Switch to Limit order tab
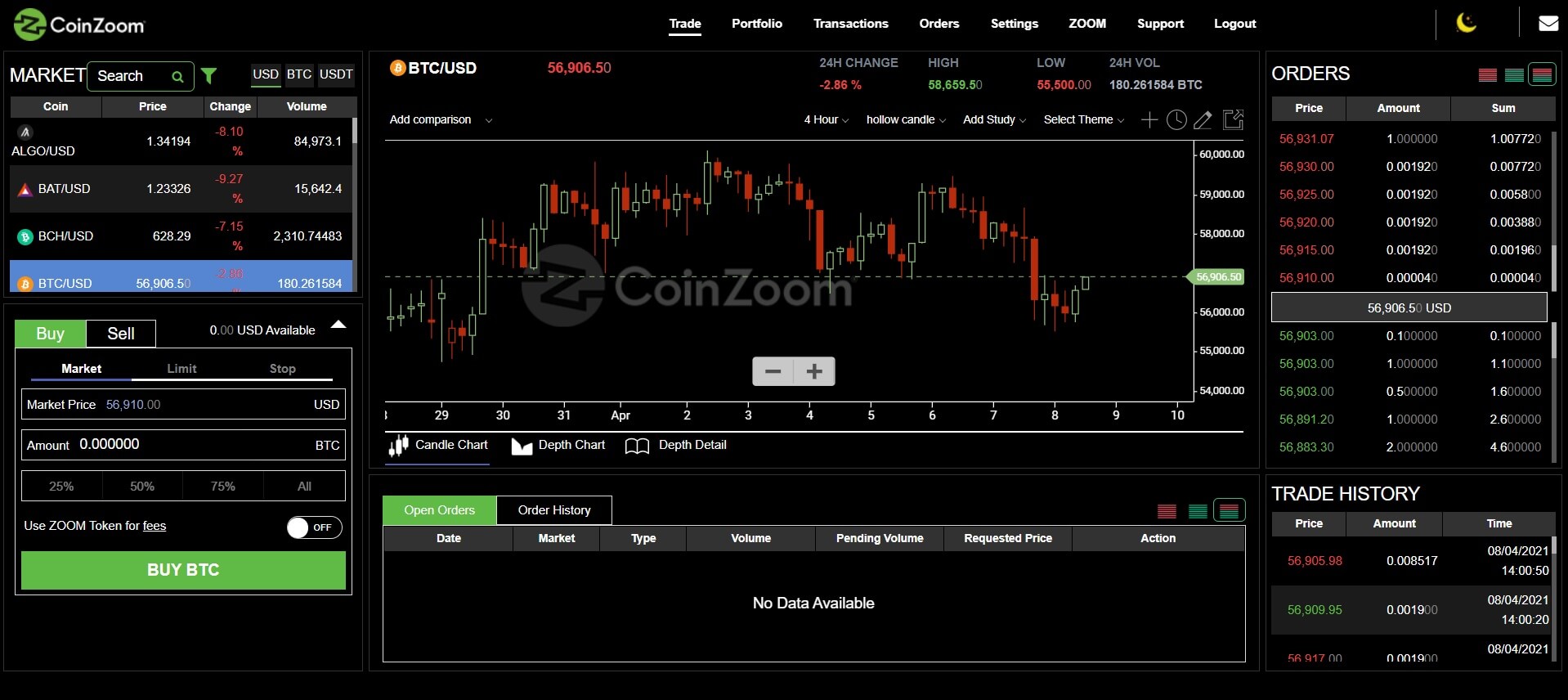This screenshot has width=1568, height=700. (181, 369)
